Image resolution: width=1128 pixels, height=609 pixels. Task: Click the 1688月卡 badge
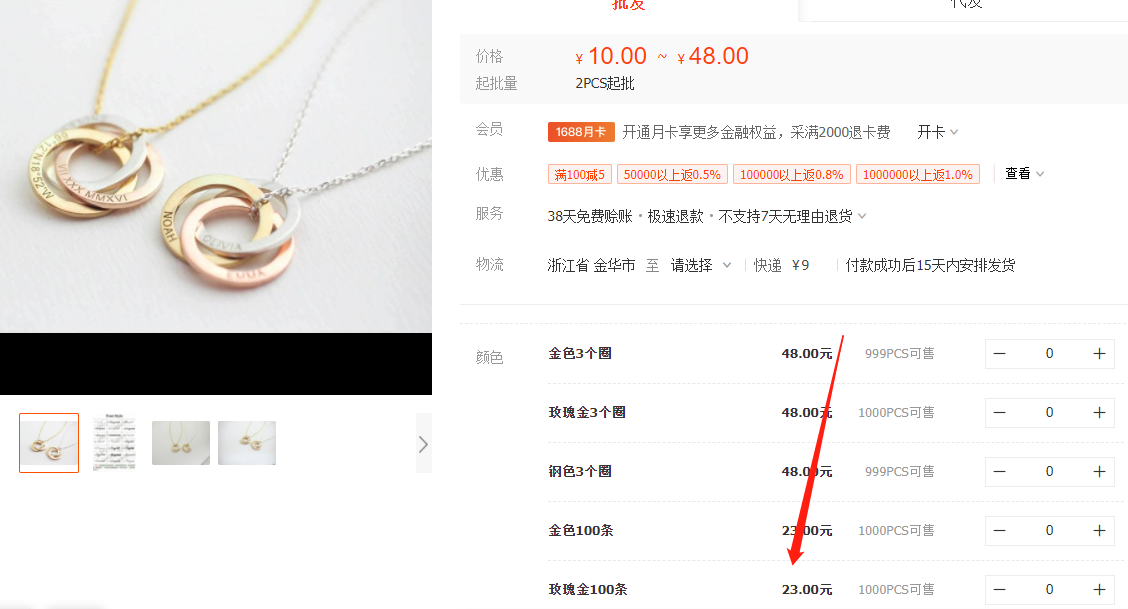click(x=581, y=132)
